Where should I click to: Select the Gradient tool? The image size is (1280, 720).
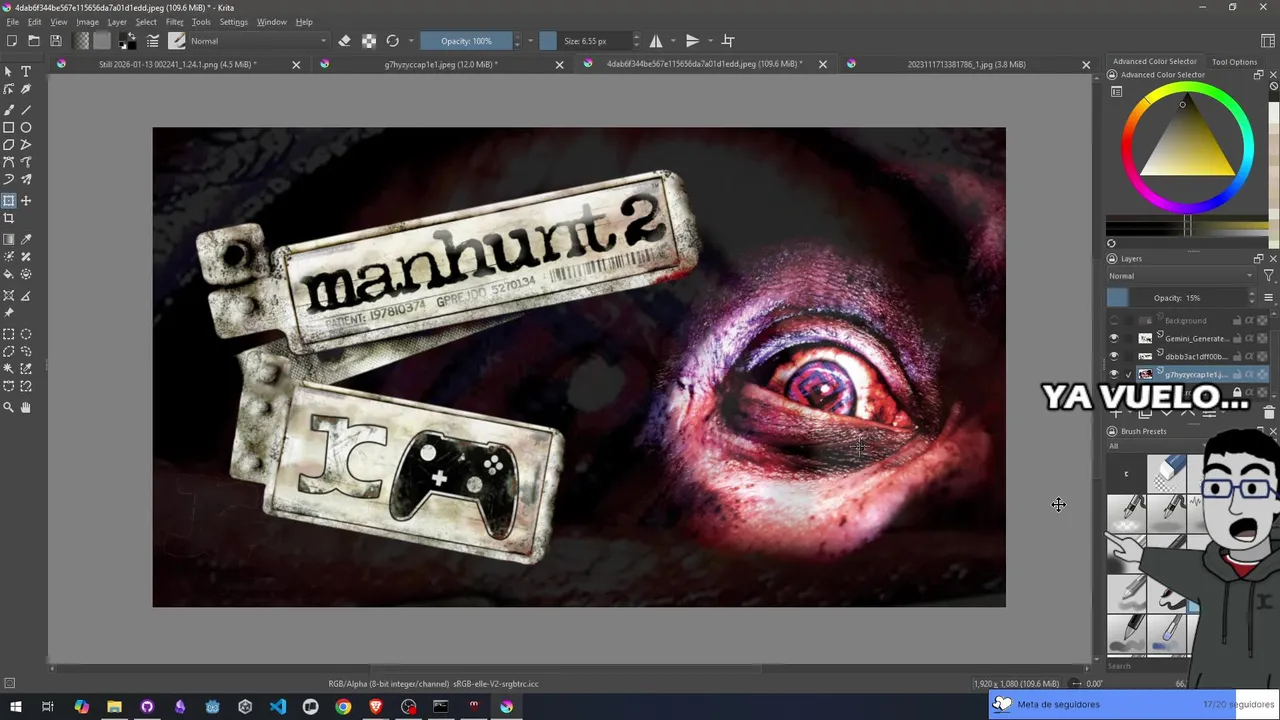click(9, 240)
